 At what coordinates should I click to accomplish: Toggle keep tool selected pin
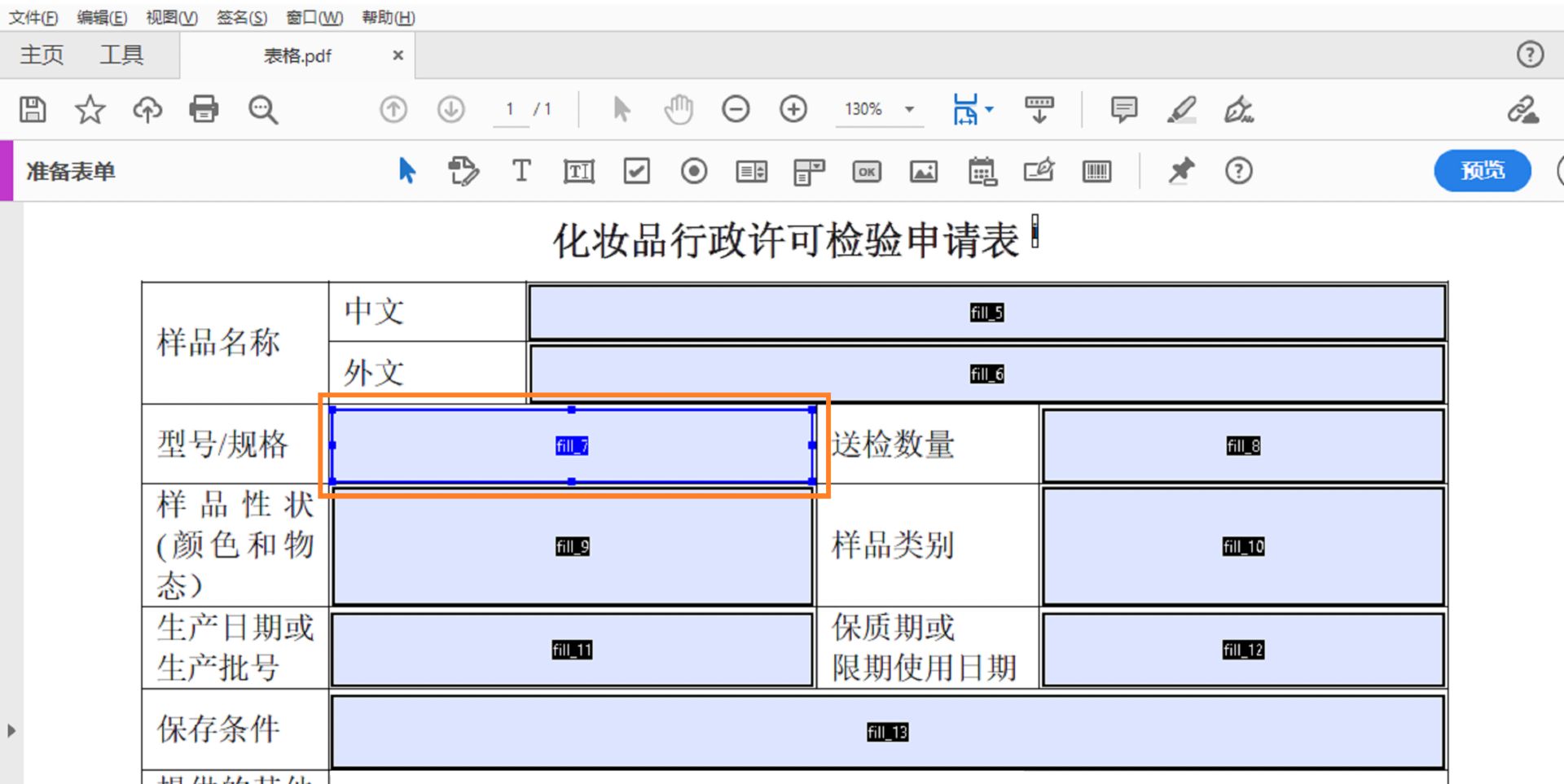1182,171
